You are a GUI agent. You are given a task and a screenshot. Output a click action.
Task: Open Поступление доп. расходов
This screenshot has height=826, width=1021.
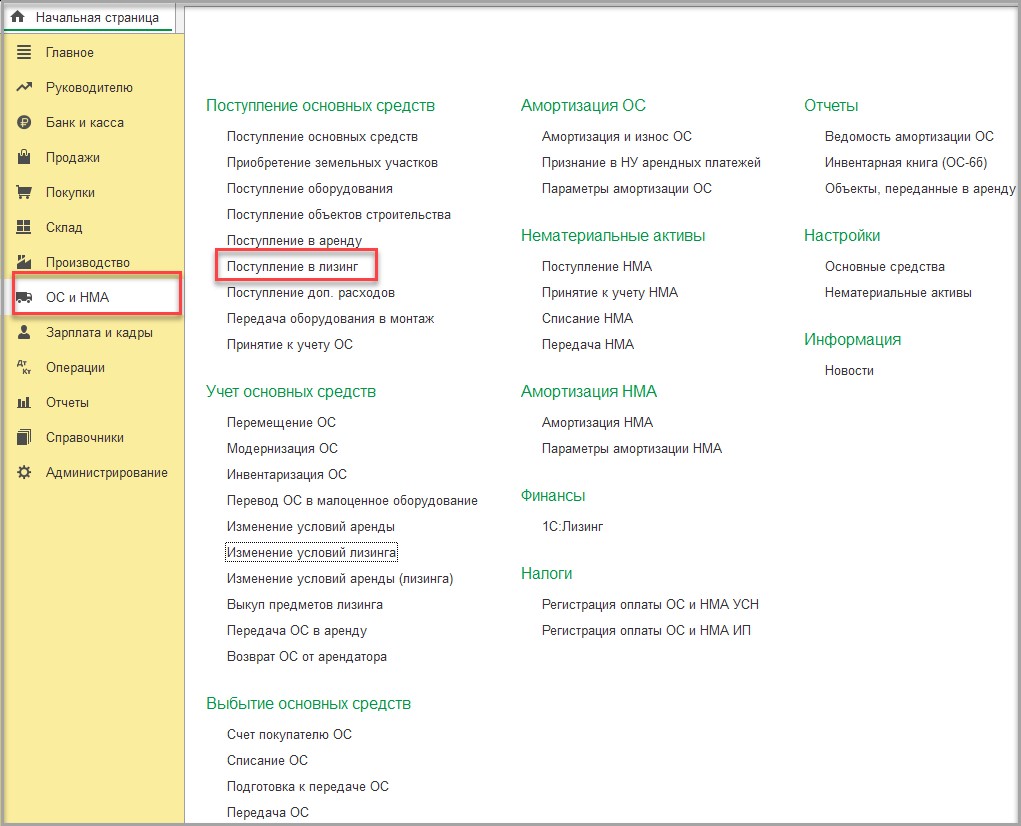click(x=311, y=293)
